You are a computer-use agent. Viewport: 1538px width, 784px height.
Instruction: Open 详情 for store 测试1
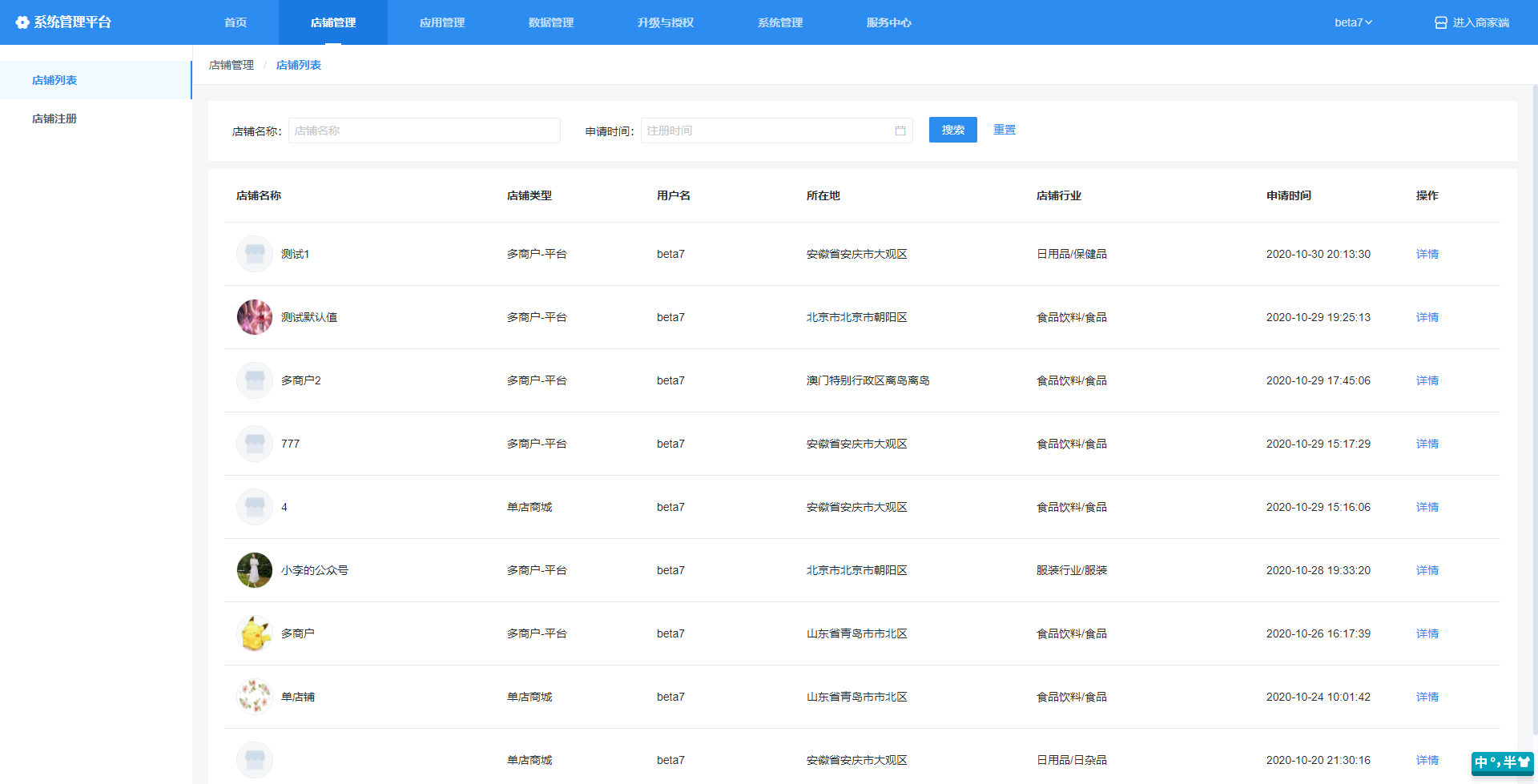[1427, 254]
